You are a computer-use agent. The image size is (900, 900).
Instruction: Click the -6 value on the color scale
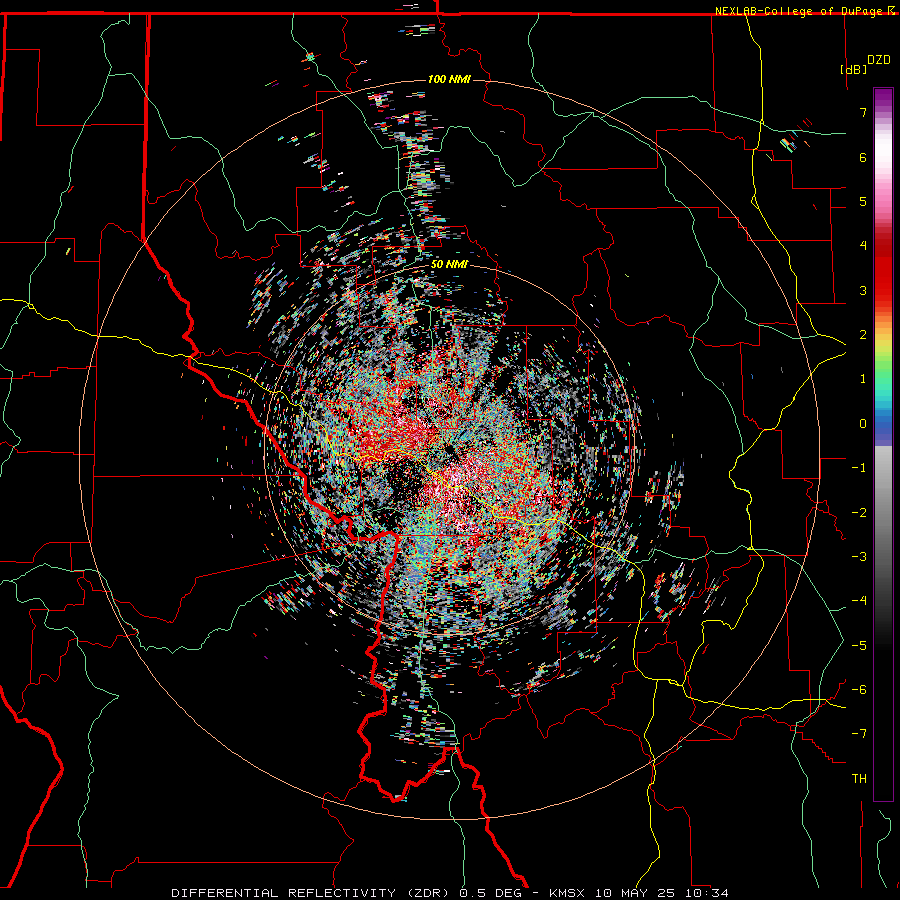pyautogui.click(x=859, y=690)
